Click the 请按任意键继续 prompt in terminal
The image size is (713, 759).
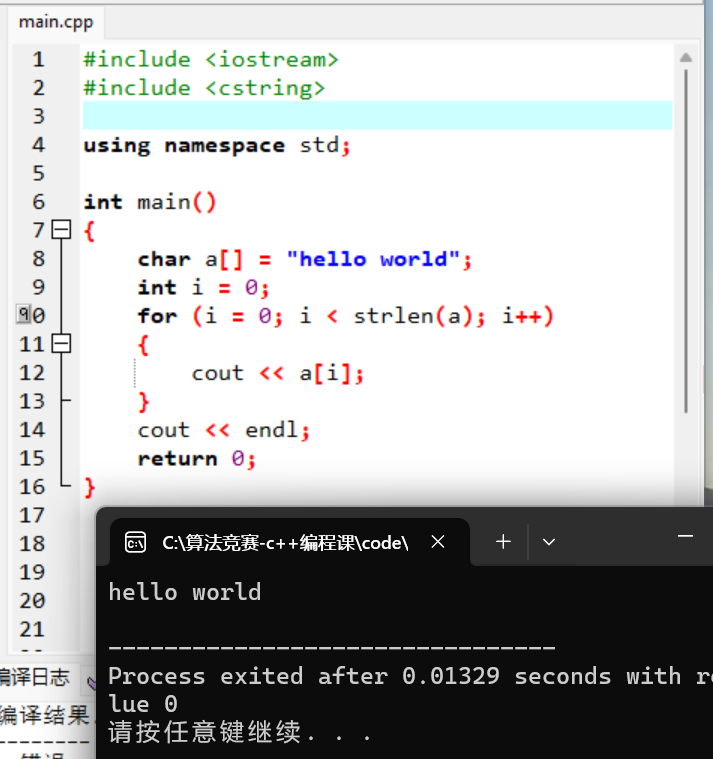[240, 731]
